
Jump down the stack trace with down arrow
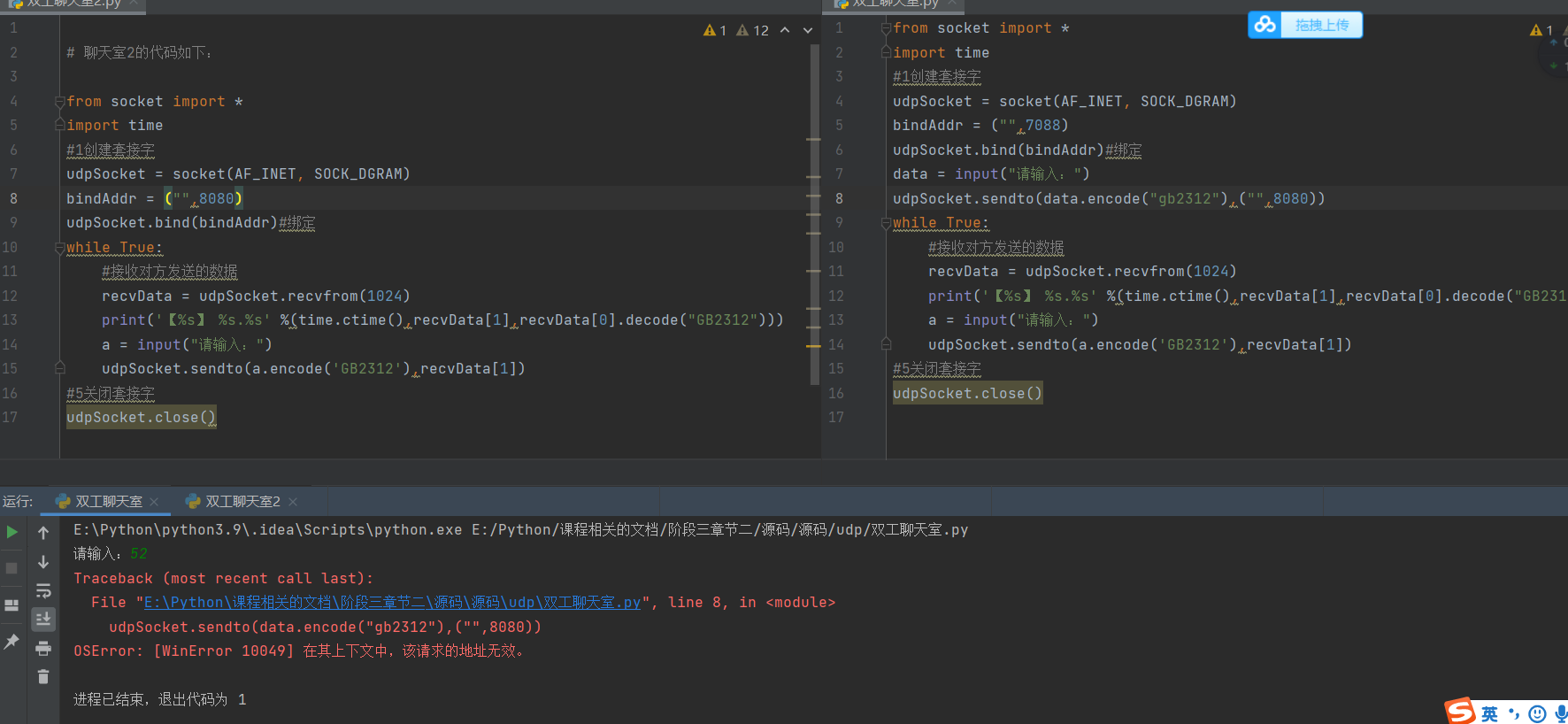(43, 562)
